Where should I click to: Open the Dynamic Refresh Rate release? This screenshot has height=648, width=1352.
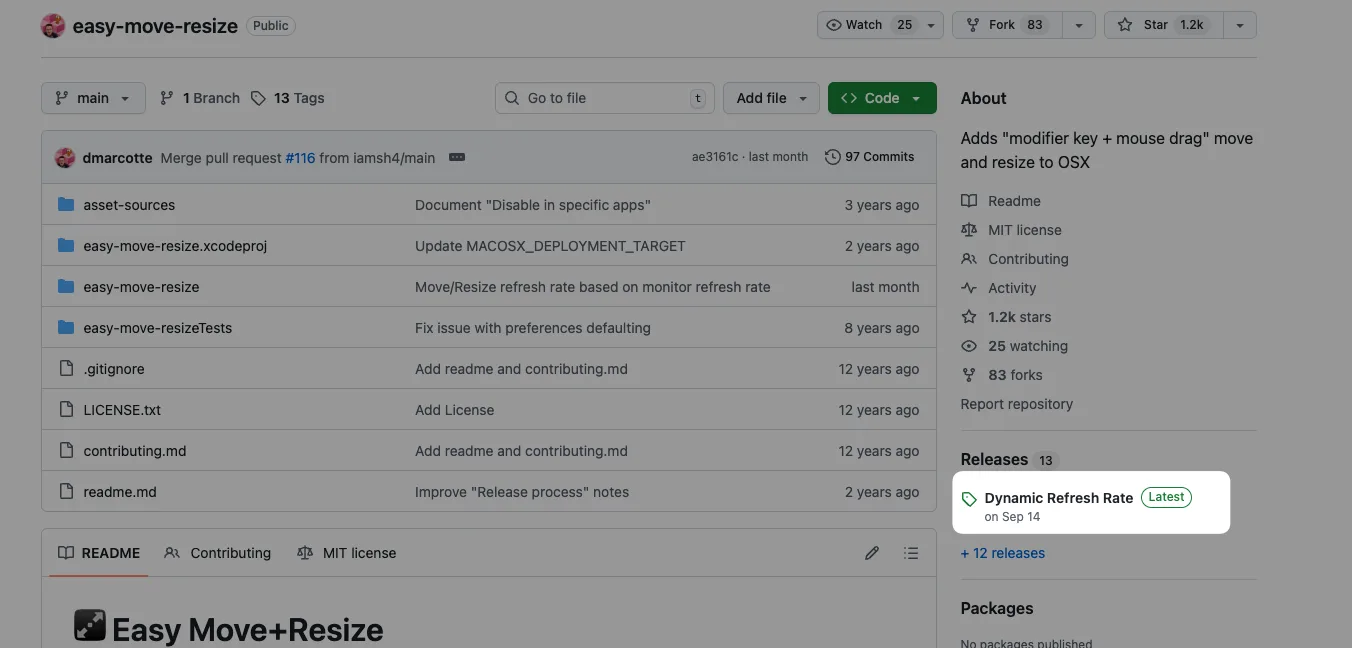(1059, 498)
